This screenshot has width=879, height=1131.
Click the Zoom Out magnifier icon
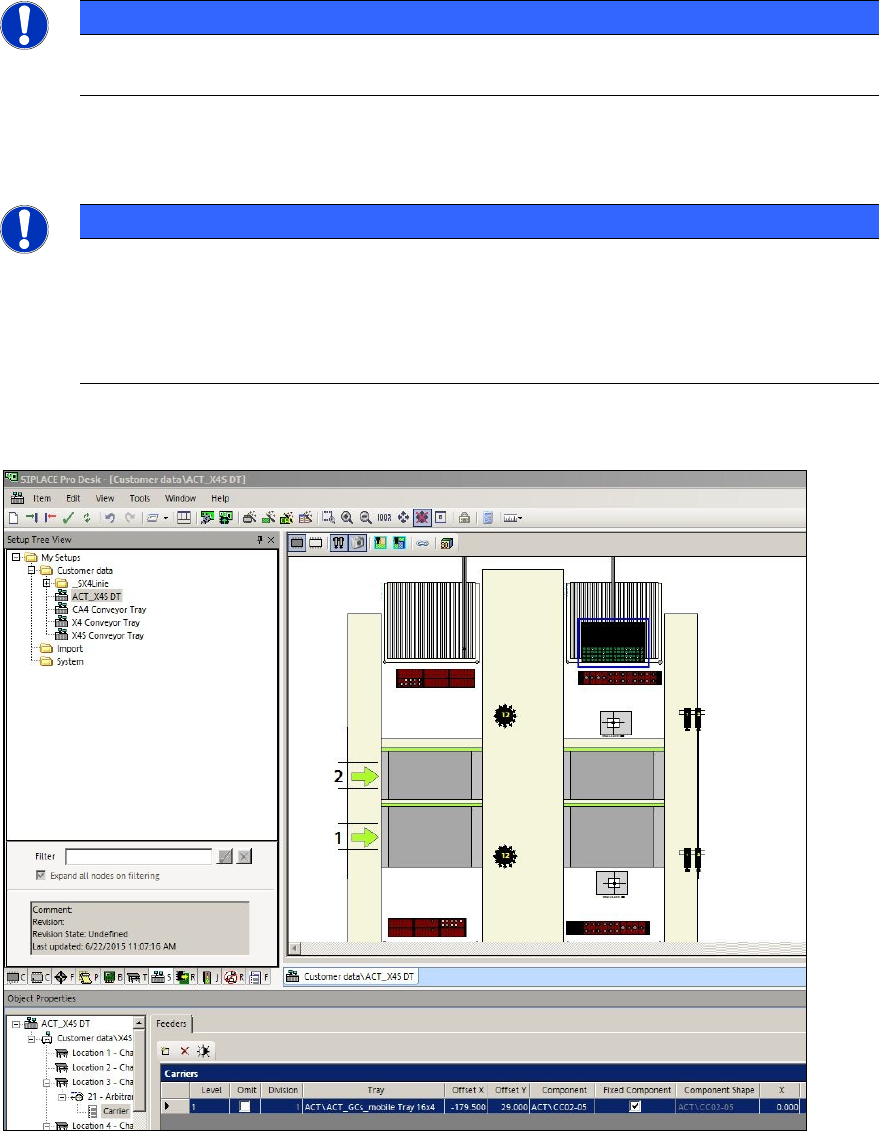[366, 518]
